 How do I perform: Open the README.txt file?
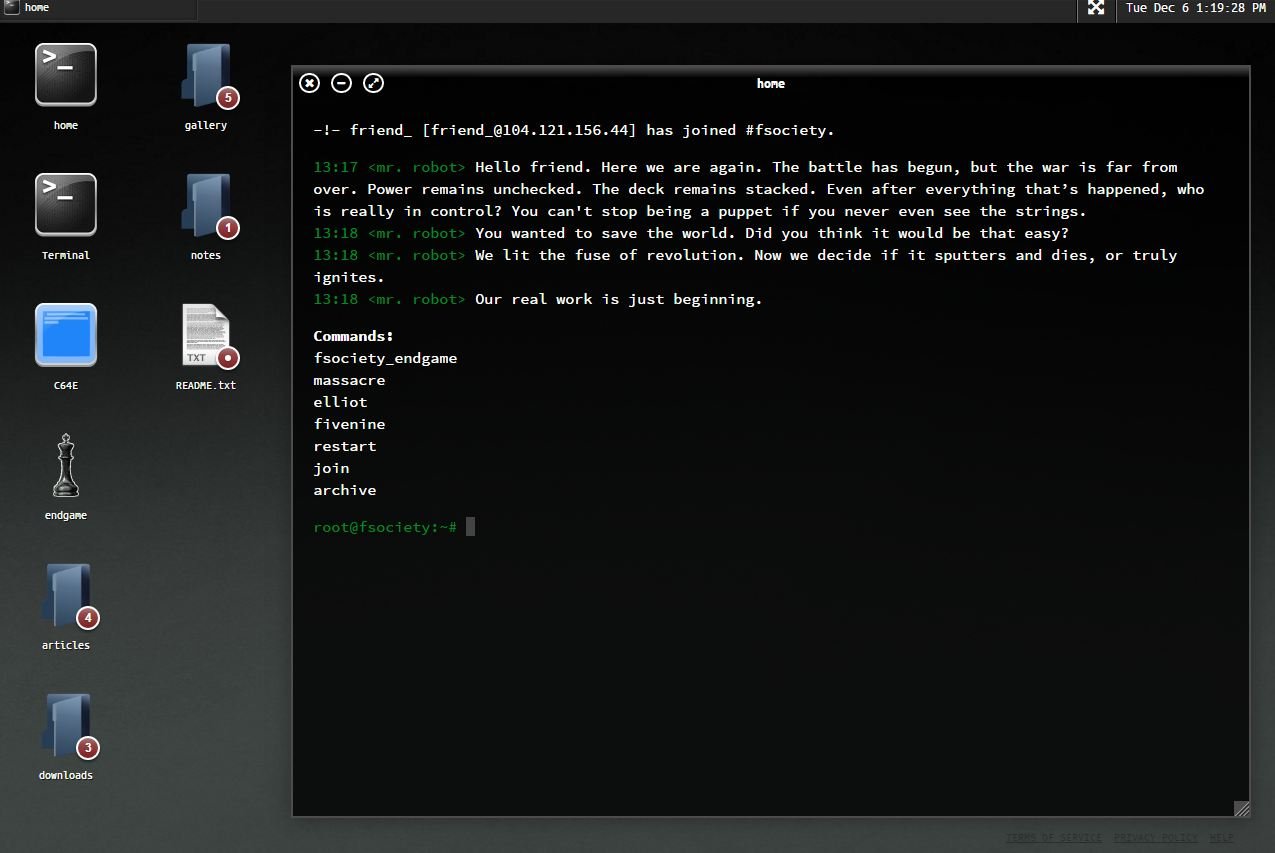(206, 335)
